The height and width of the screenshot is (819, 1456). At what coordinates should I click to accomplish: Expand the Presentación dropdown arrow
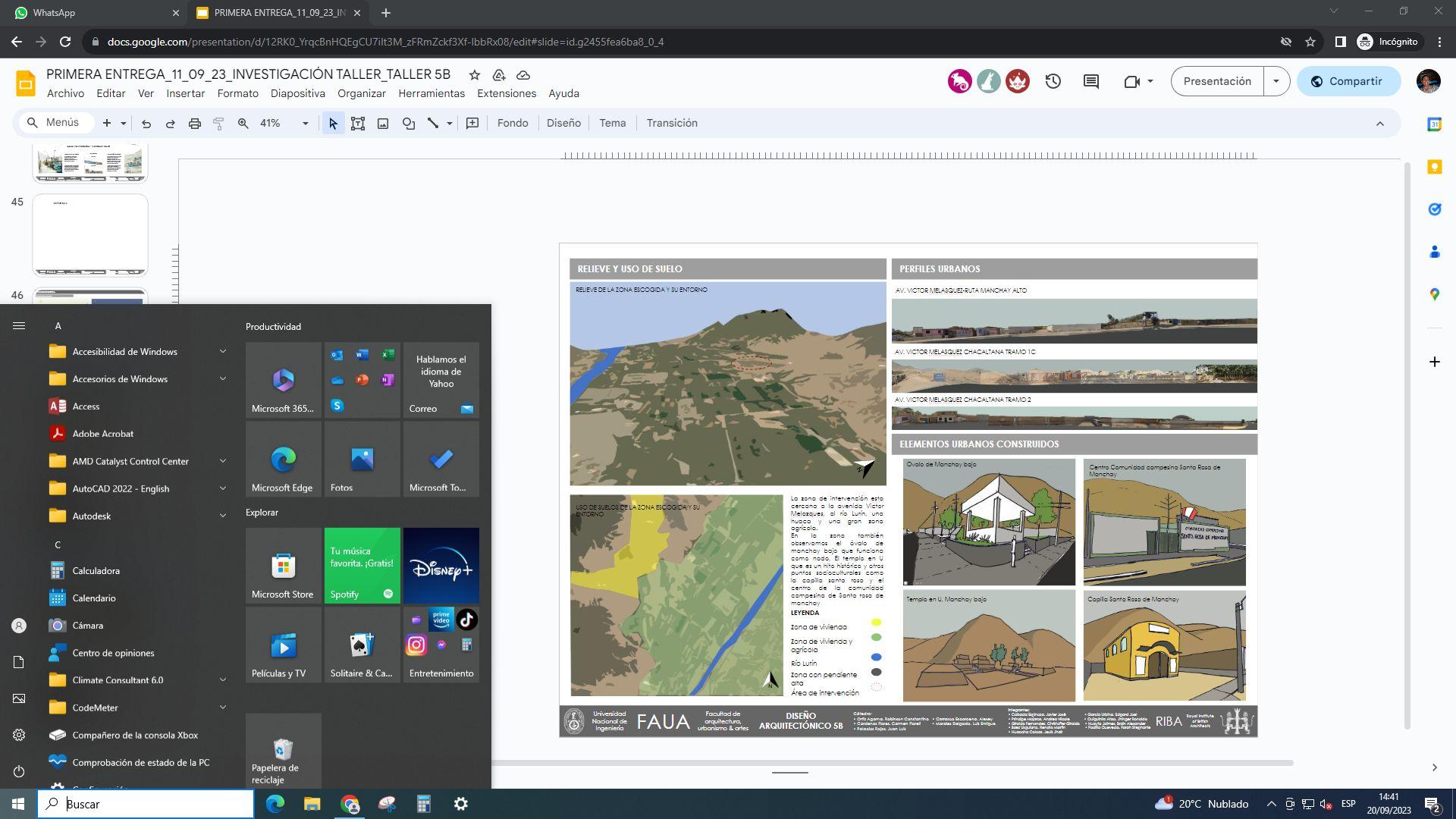(1276, 81)
